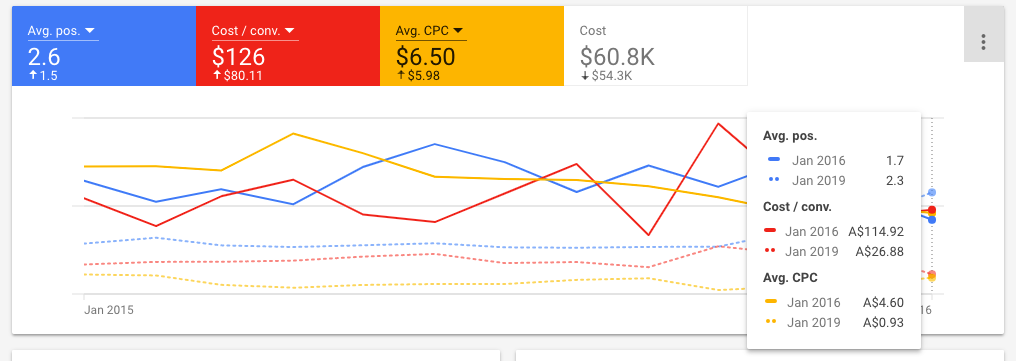Select the blue Avg. pos. scorecard
The image size is (1016, 361).
coord(104,46)
